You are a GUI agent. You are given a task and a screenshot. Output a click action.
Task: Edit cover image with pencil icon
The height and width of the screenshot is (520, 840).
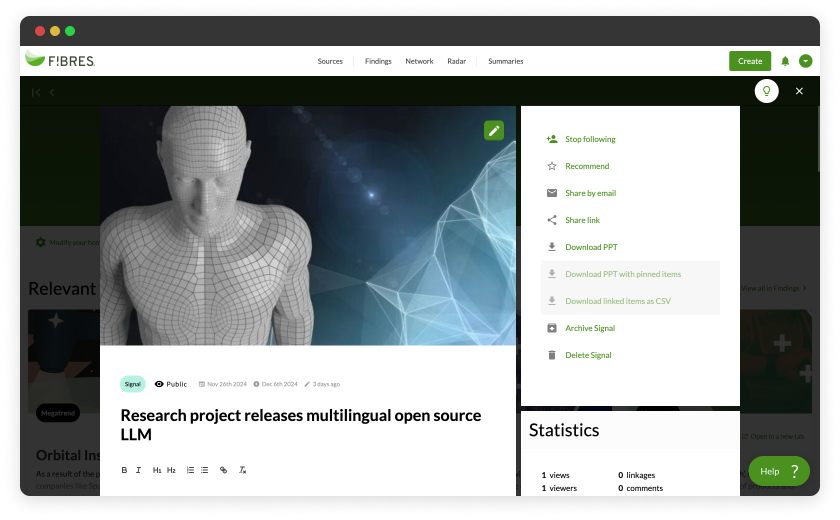(493, 130)
